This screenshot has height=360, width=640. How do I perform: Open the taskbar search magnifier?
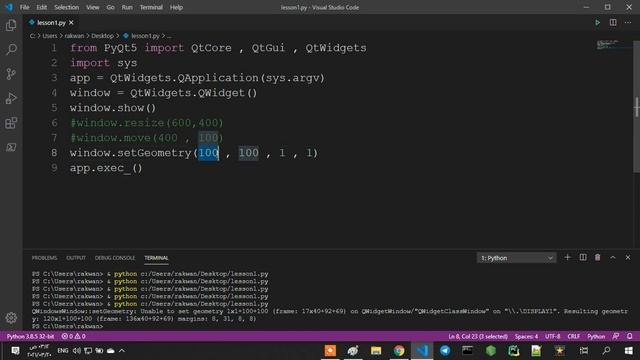click(x=607, y=351)
